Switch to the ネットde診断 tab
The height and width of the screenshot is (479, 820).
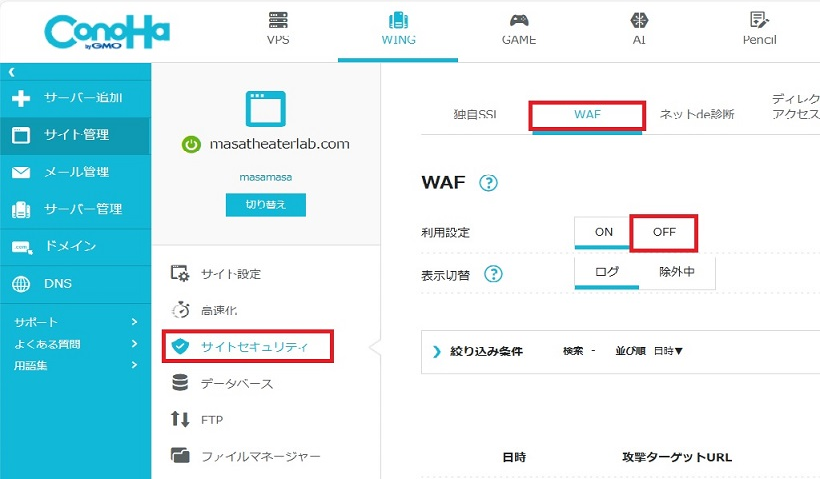coord(696,114)
